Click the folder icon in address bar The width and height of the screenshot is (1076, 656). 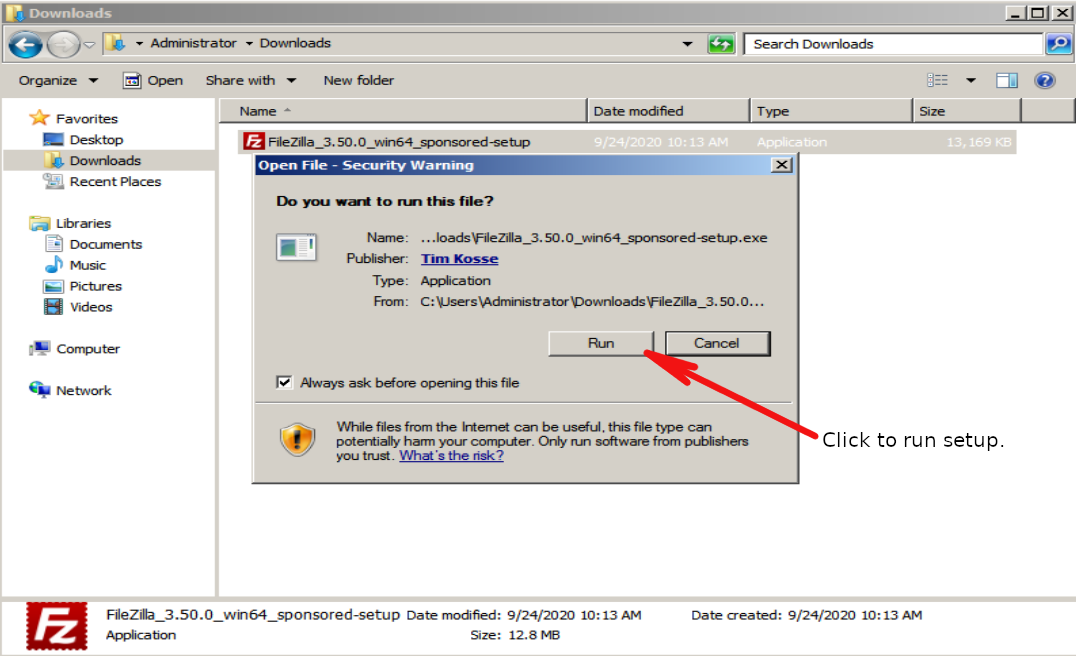point(116,43)
